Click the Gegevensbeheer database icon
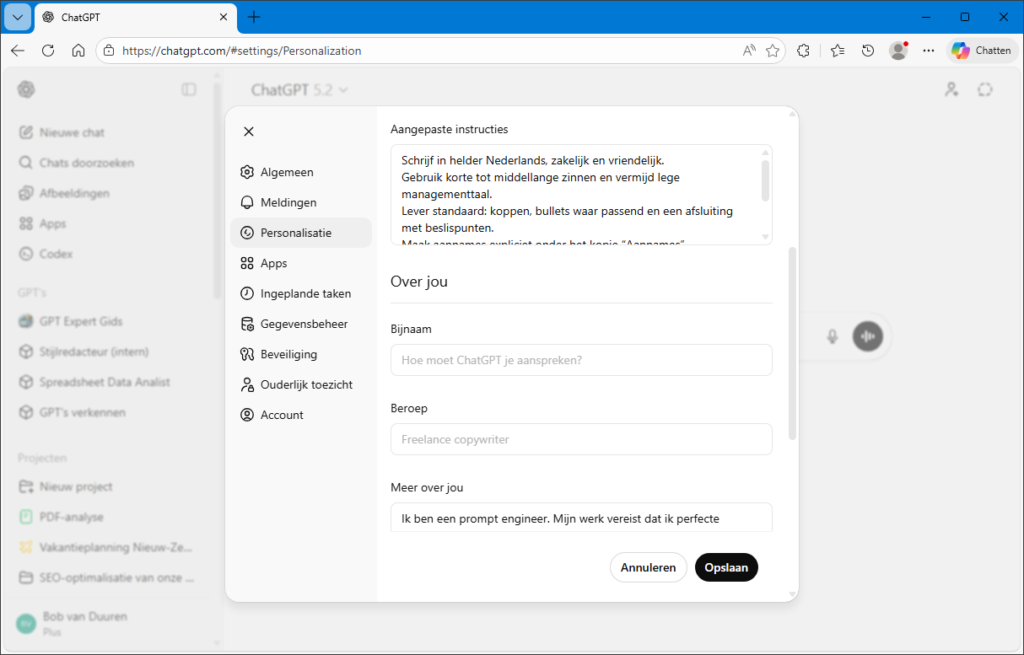Image resolution: width=1024 pixels, height=655 pixels. (247, 324)
